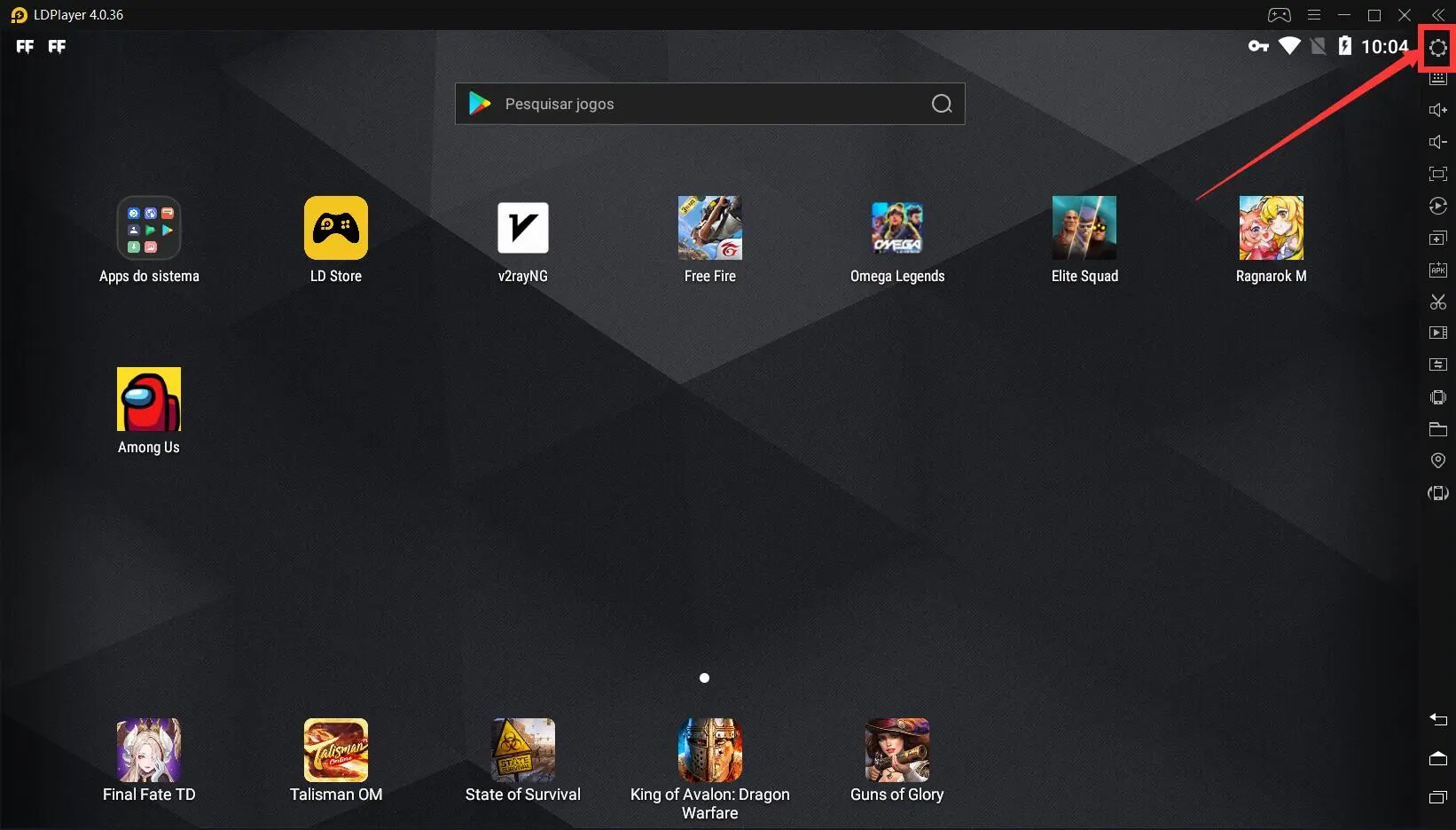Open keyboard mapping tool in sidebar
1456x830 pixels.
(x=1438, y=80)
